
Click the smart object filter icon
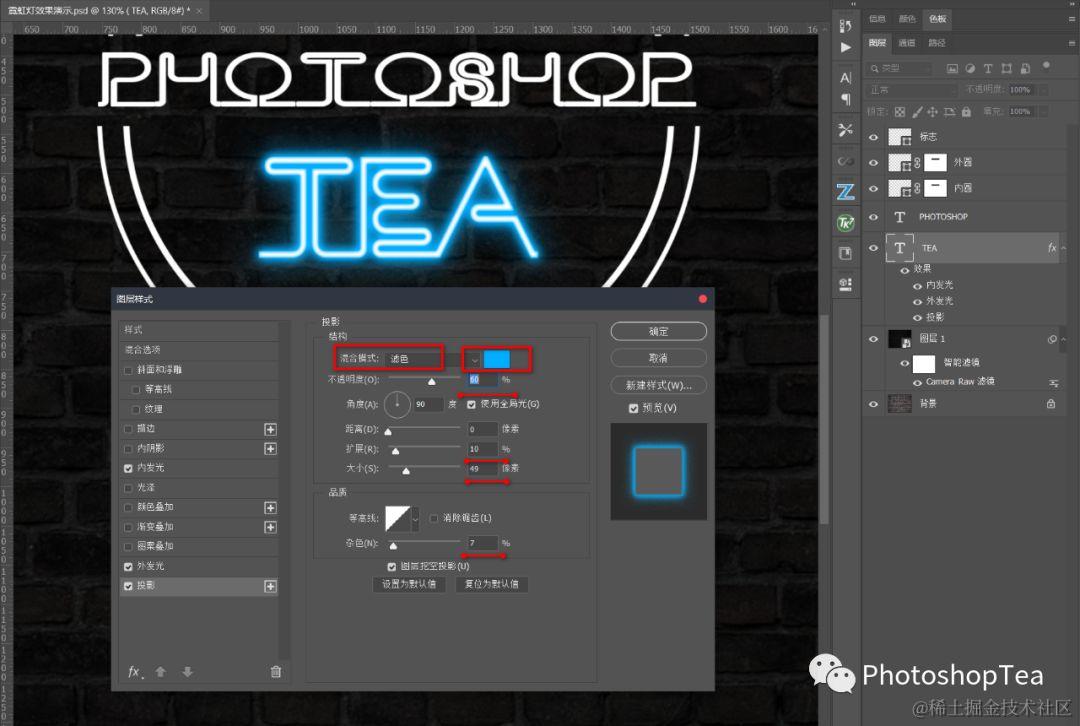click(x=1025, y=69)
